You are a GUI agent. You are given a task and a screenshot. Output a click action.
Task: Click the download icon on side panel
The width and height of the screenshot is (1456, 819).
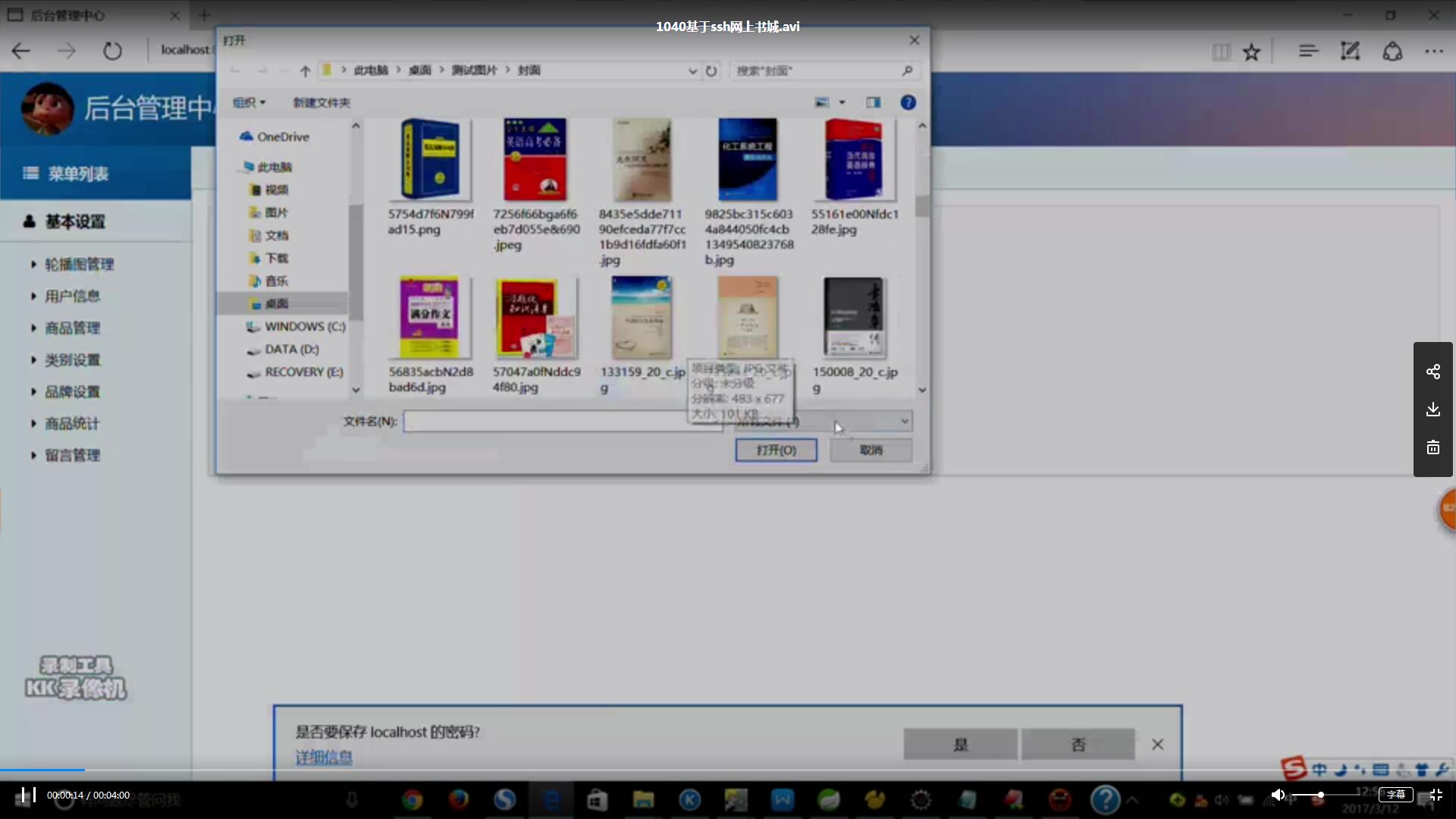1432,409
